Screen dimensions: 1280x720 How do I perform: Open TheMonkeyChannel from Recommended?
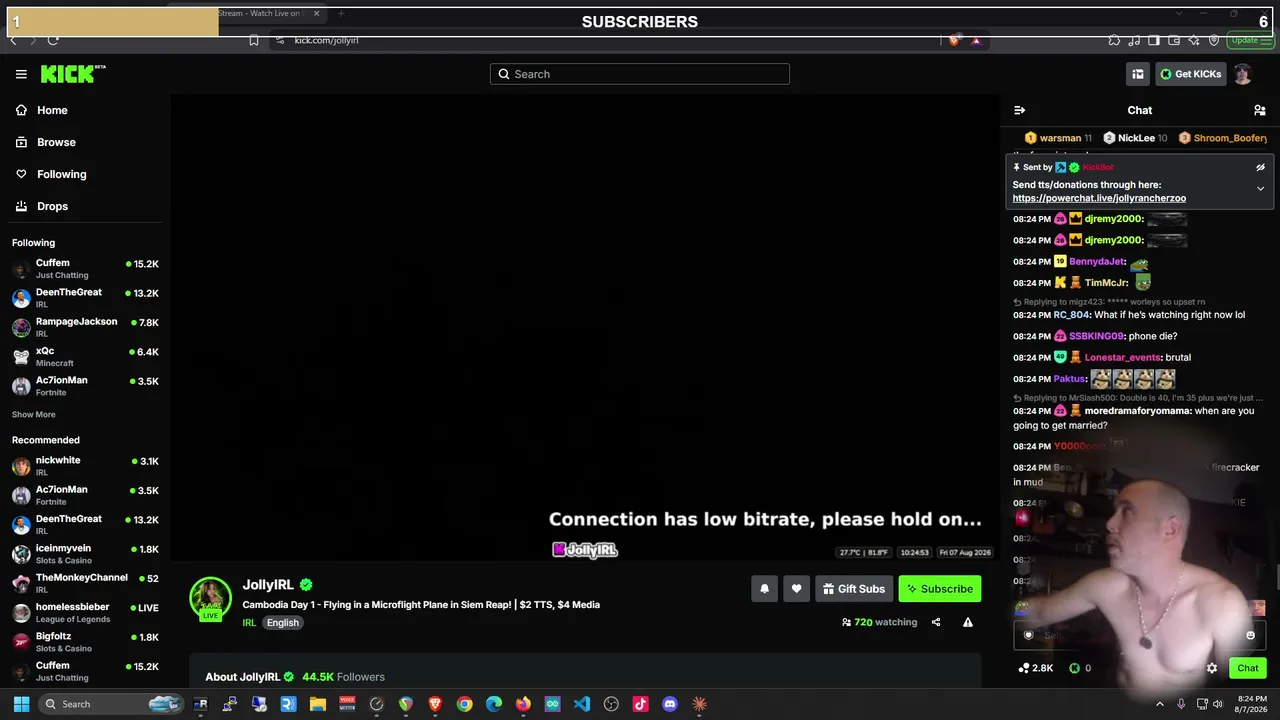(85, 583)
